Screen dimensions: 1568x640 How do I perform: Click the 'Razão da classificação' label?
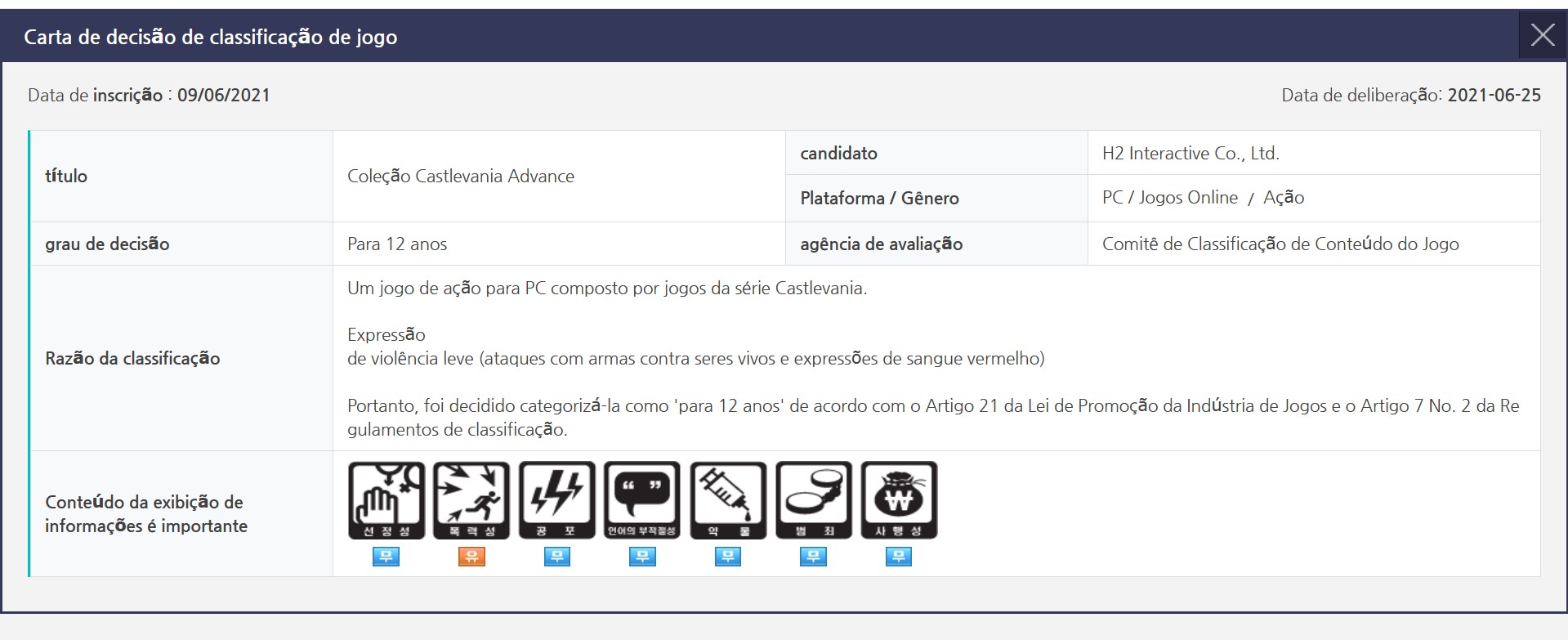pos(132,358)
